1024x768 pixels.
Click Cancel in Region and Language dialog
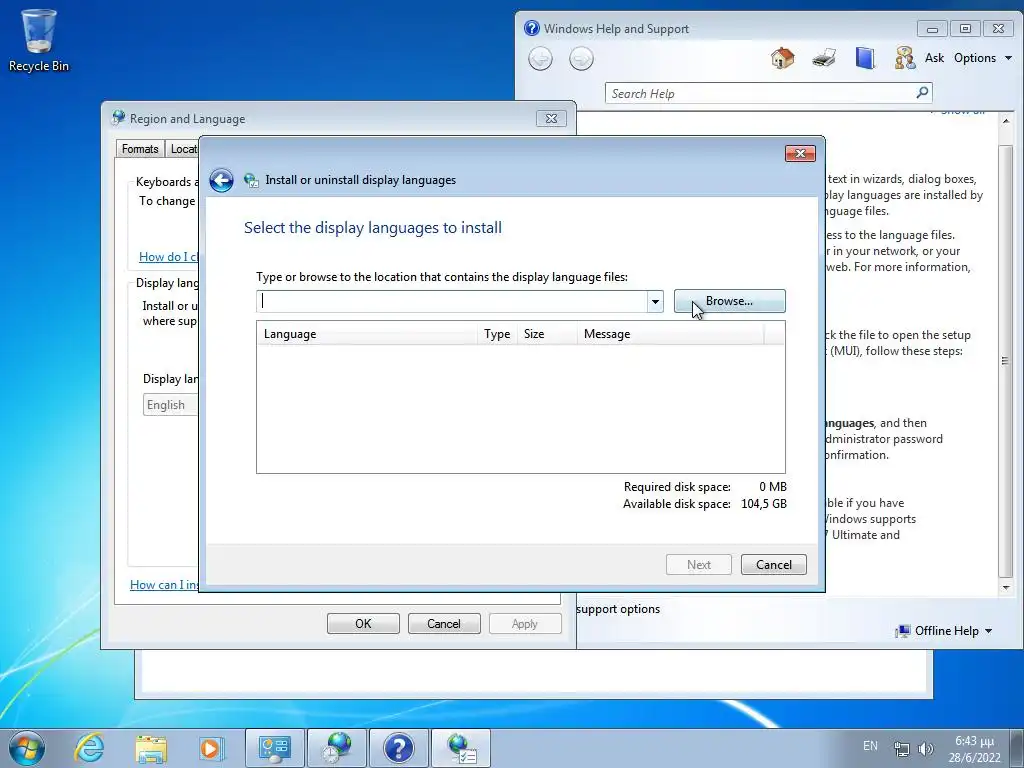(x=444, y=624)
